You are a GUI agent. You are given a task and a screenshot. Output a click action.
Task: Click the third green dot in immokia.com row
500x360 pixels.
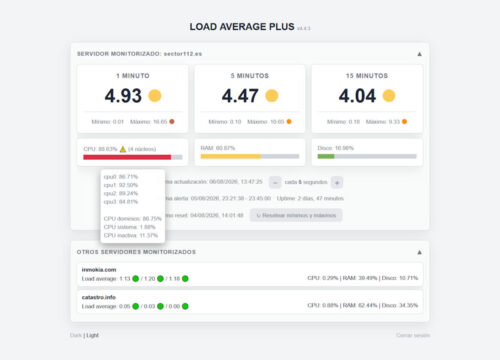(x=185, y=279)
